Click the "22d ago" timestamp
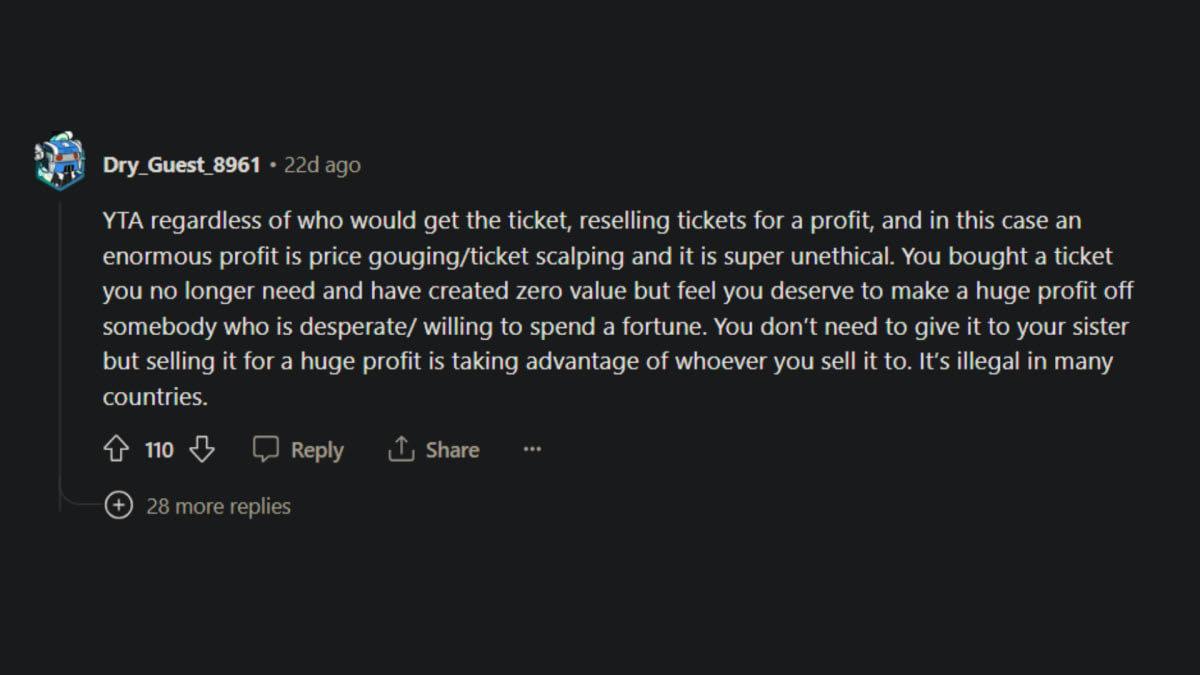This screenshot has width=1200, height=675. coord(322,165)
